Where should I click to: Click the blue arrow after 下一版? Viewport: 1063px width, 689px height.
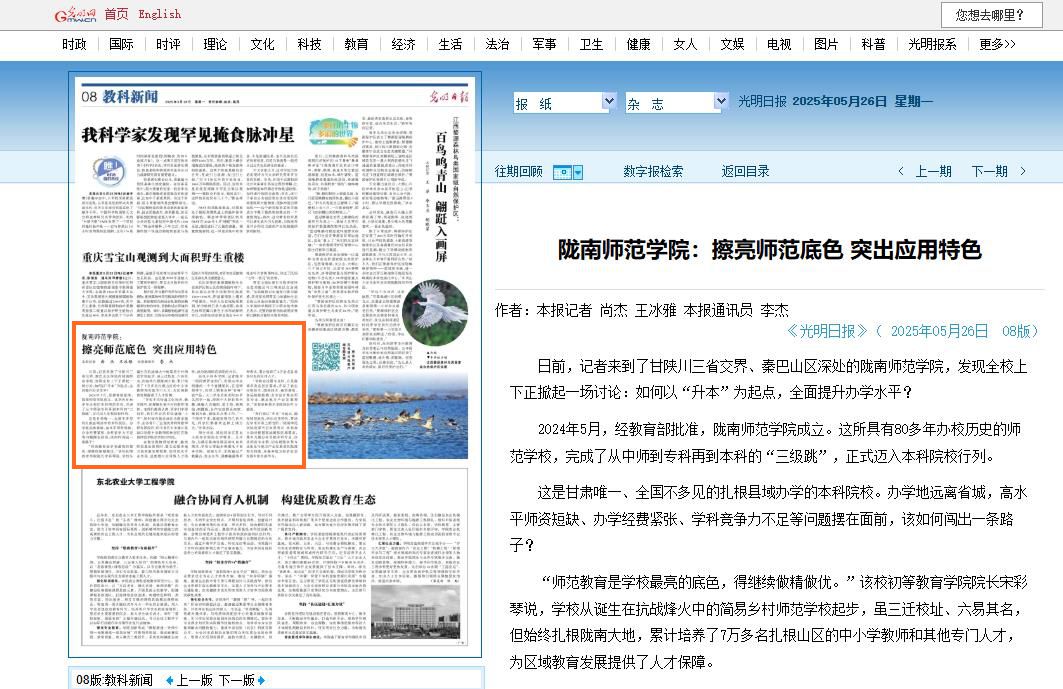click(x=261, y=680)
